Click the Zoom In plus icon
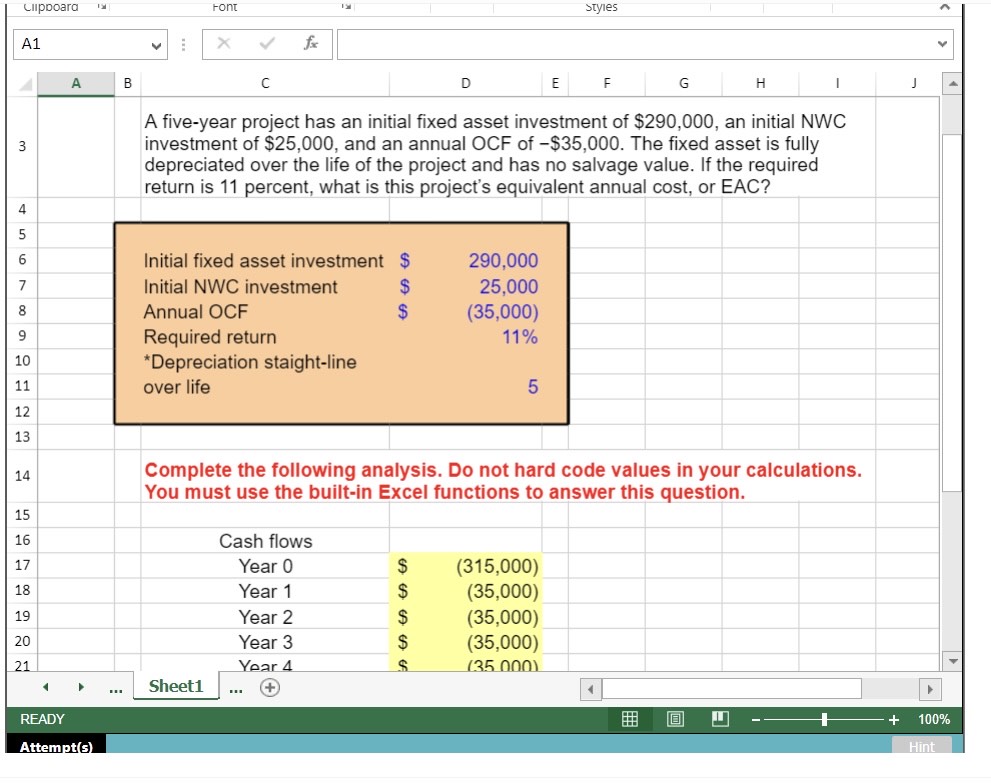 894,719
